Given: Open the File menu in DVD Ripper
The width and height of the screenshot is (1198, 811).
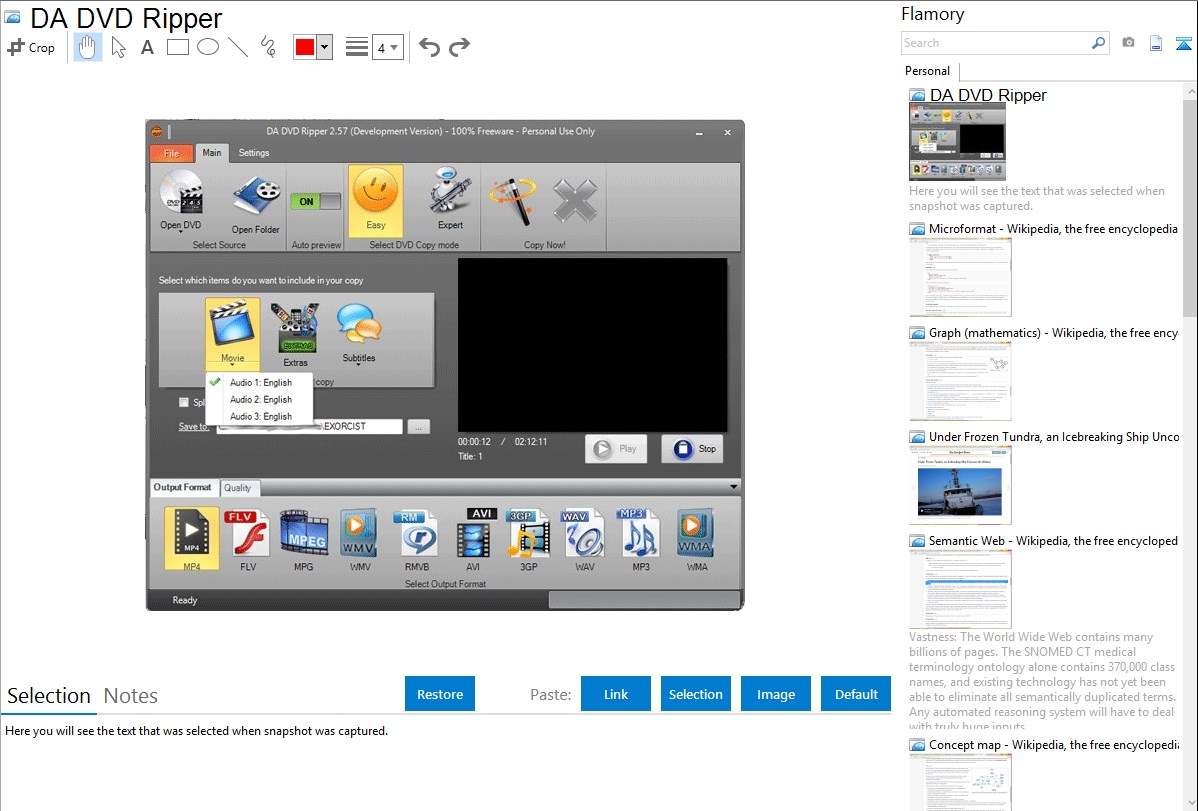Looking at the screenshot, I should pos(171,153).
